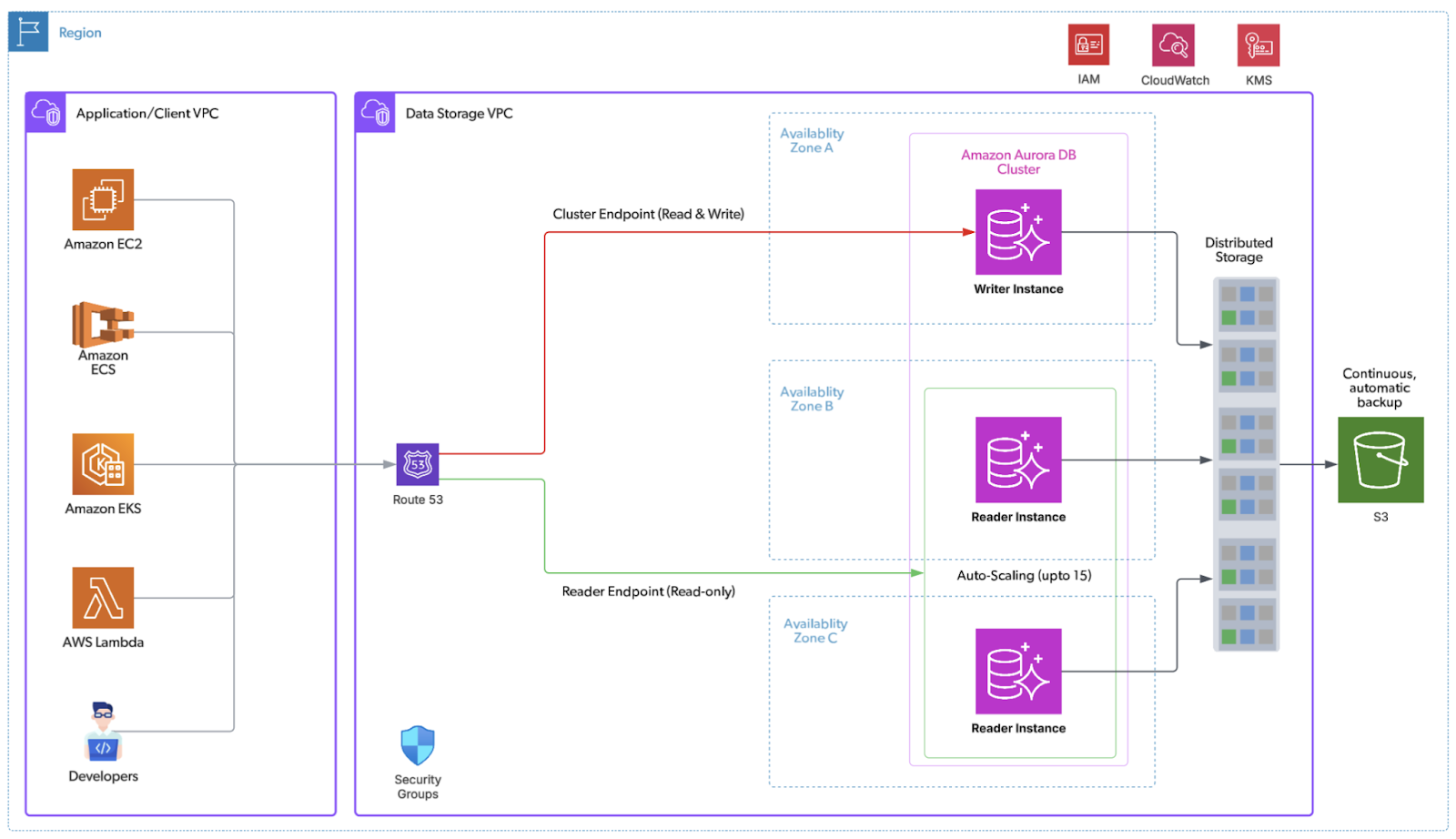This screenshot has width=1456, height=839.
Task: Click the 'Data Storage VPC' title
Action: click(460, 114)
